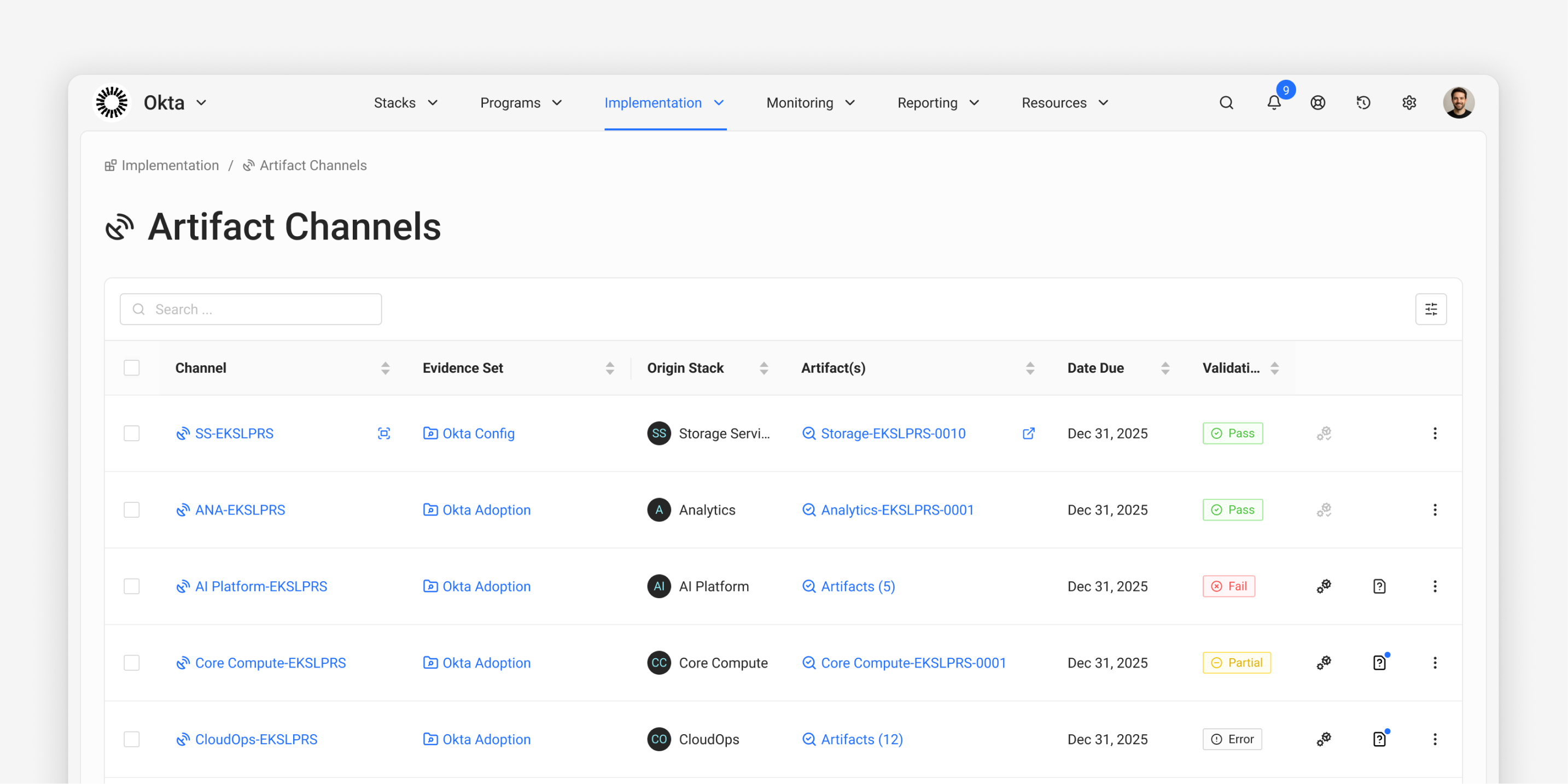Screen dimensions: 1568x784
Task: Check the SS-EKSLPRS row checkbox
Action: [131, 434]
